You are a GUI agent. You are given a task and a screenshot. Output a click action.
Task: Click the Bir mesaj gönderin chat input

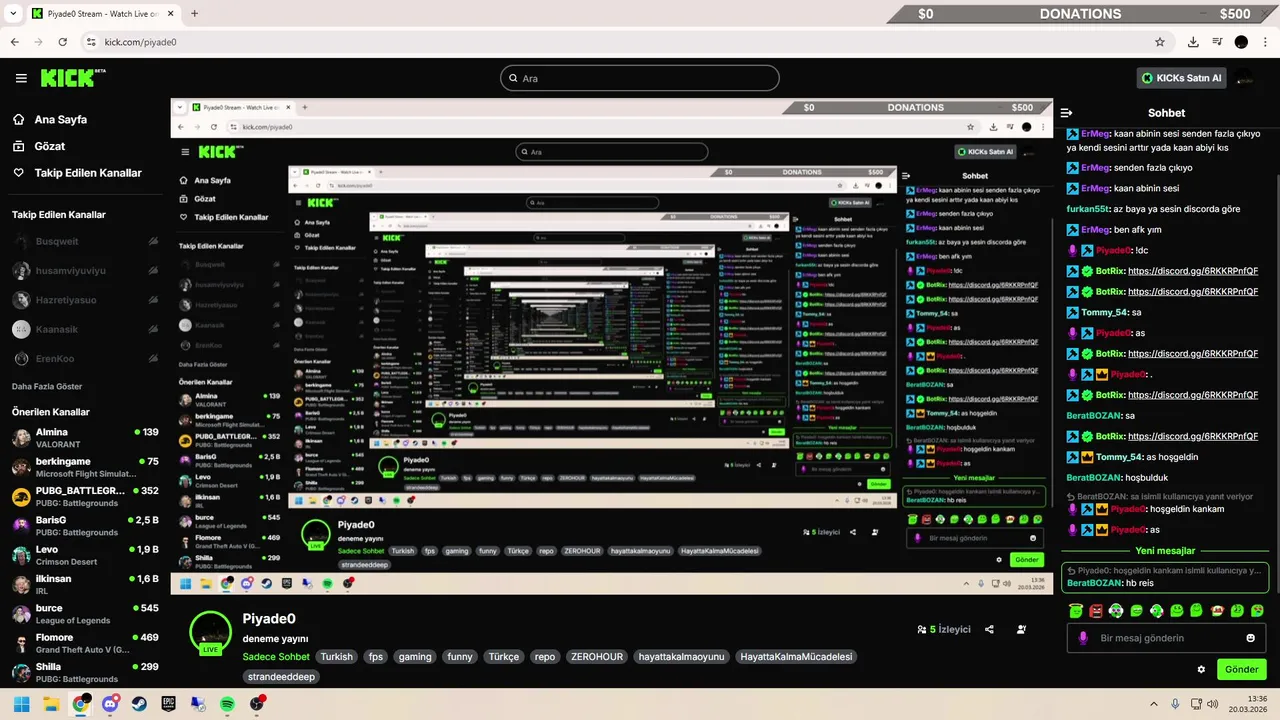(x=1166, y=638)
